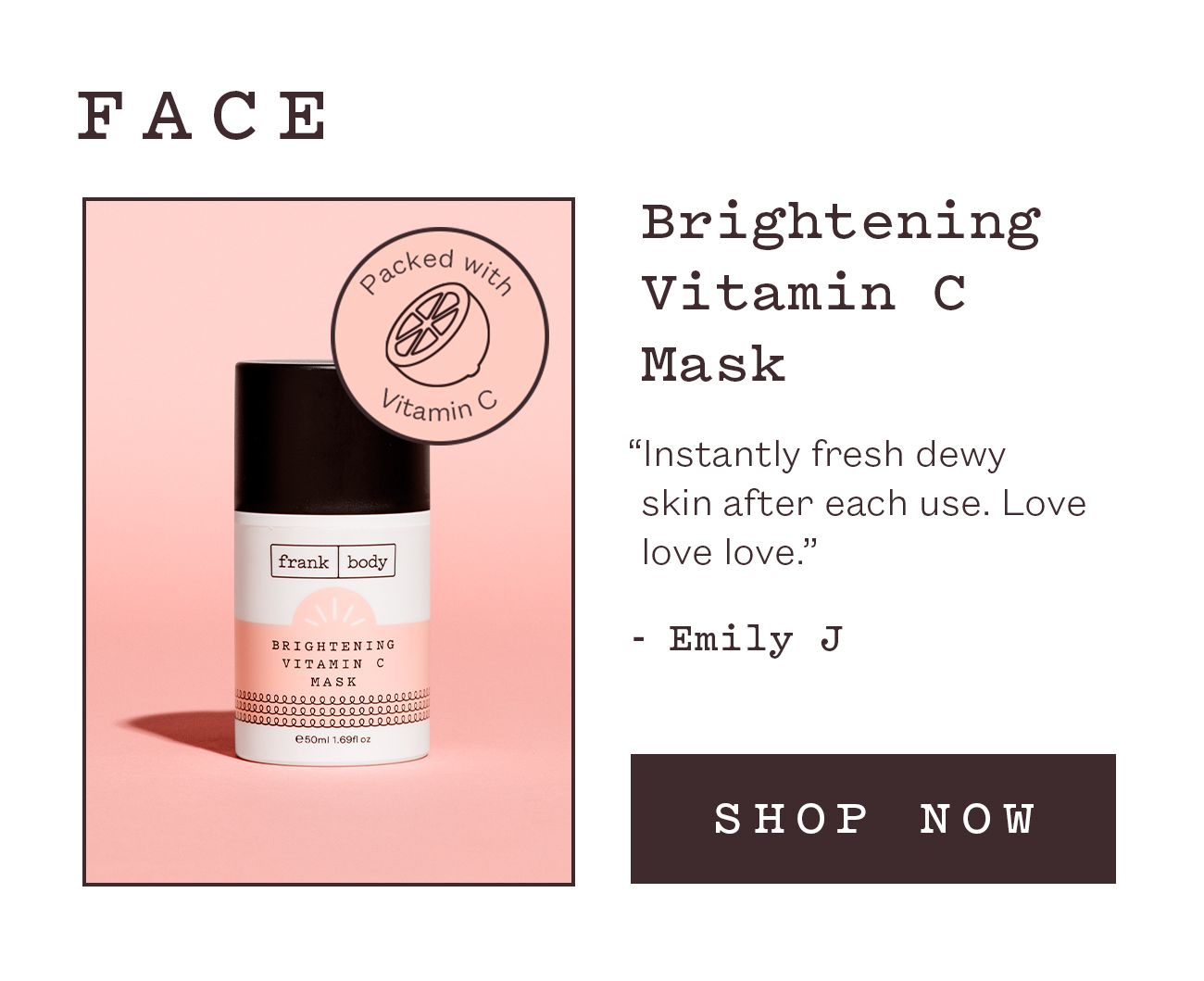Select the FACE section heading
This screenshot has width=1204, height=981.
click(x=202, y=116)
